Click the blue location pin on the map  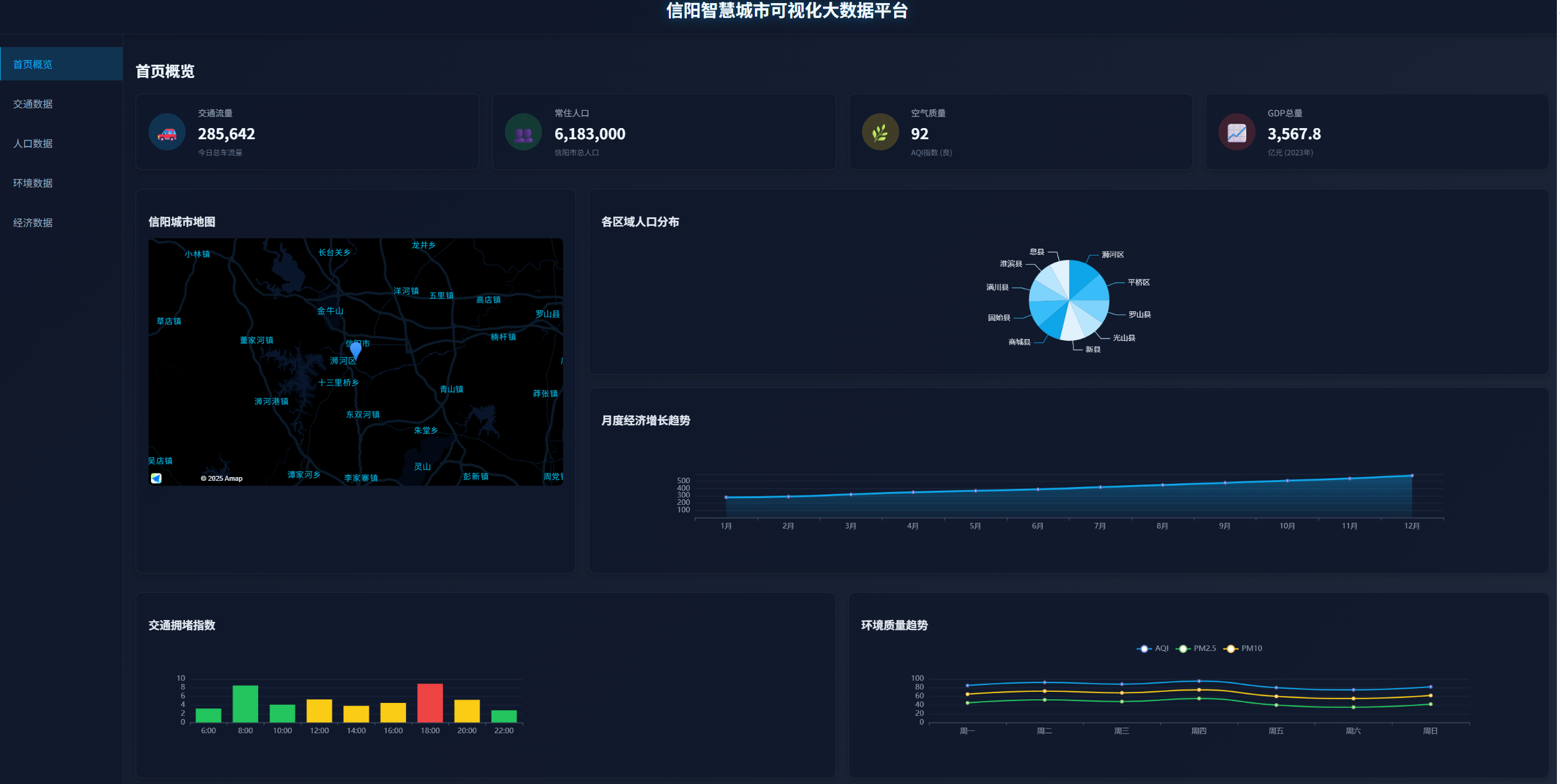(x=356, y=351)
